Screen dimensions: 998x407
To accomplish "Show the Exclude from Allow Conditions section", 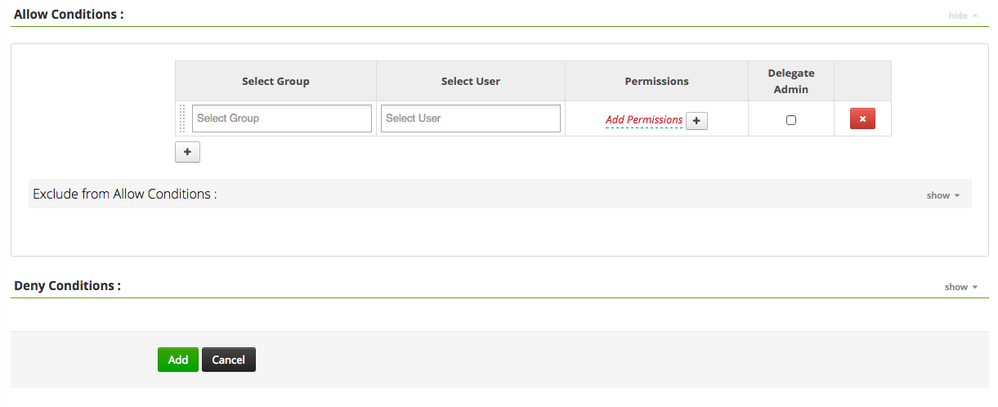I will (942, 195).
